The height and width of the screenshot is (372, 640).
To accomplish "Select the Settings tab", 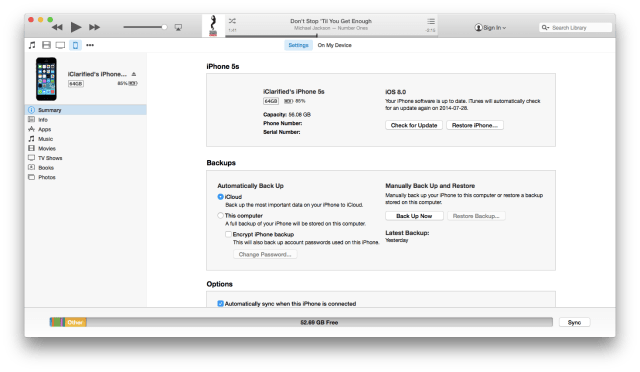I will point(298,45).
